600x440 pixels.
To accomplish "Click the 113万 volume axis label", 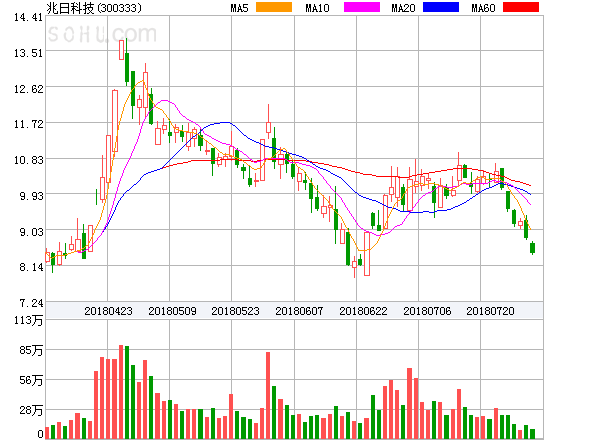I will [x=28, y=320].
